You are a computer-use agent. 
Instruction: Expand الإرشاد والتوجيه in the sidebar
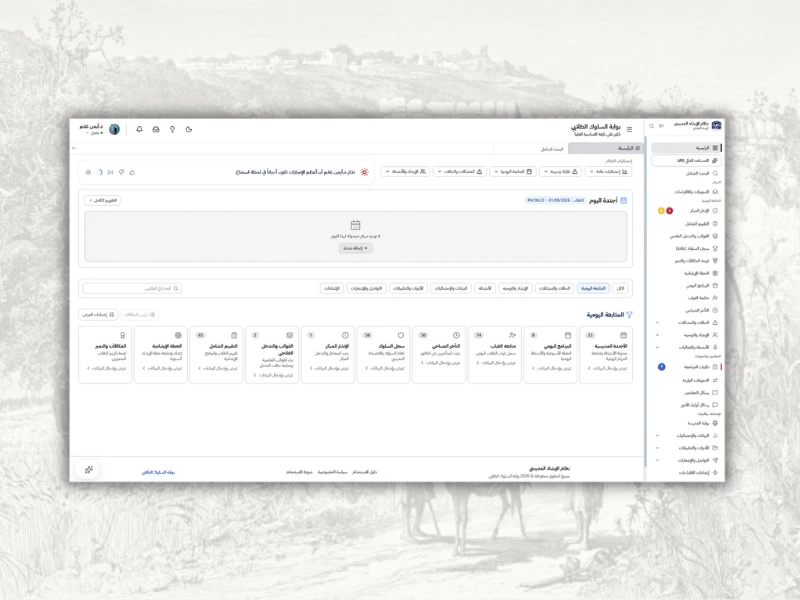pyautogui.click(x=686, y=335)
